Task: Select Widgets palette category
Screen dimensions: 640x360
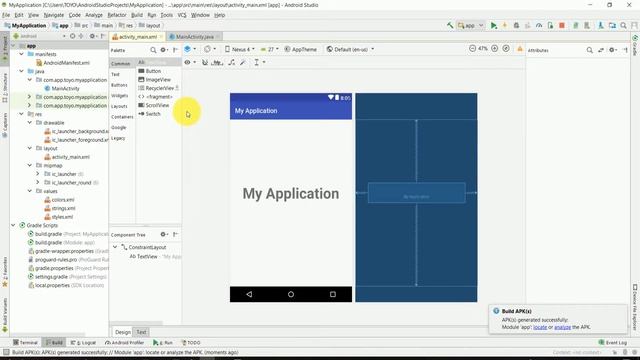Action: [120, 96]
